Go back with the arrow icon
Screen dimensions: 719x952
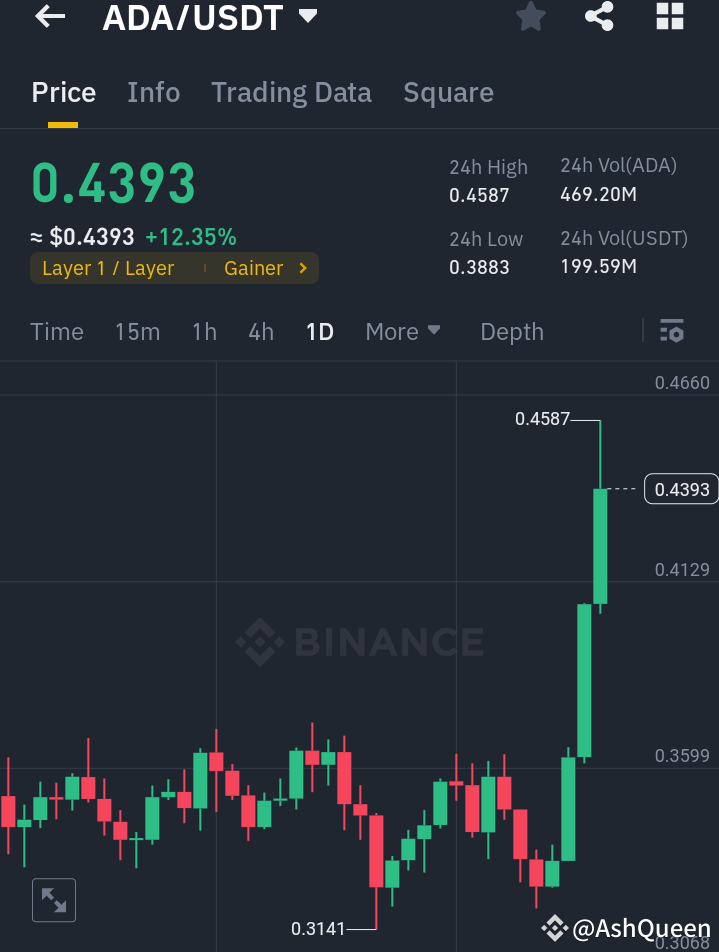tap(49, 17)
